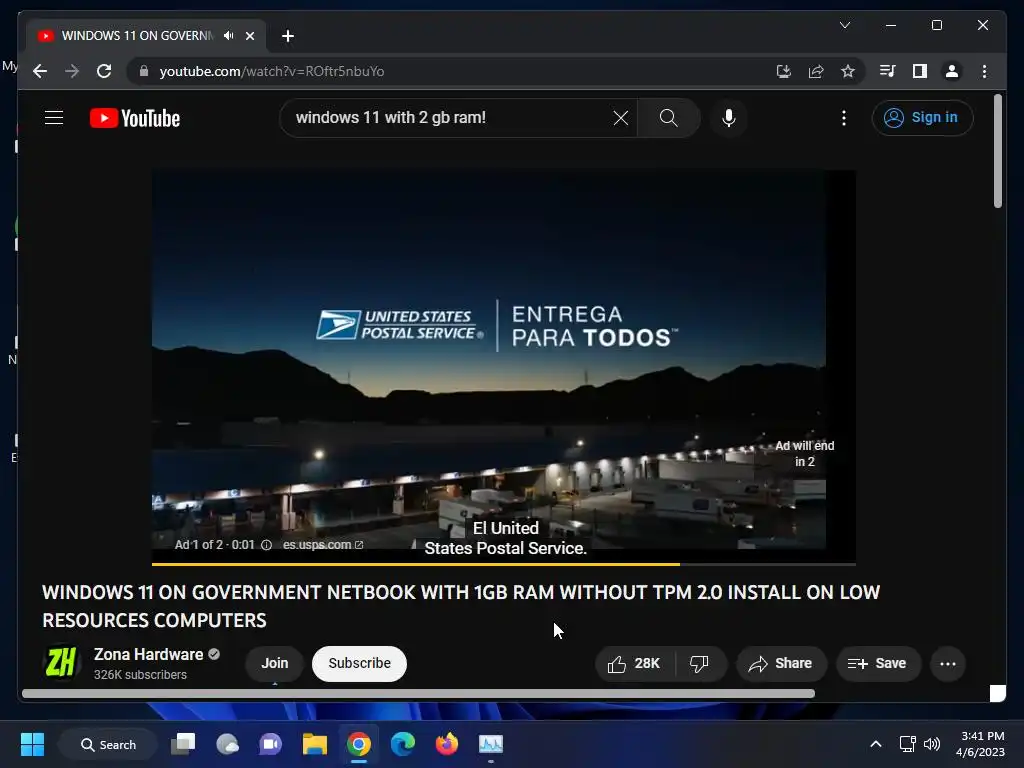Click the ad info icon
The width and height of the screenshot is (1024, 768).
point(266,545)
